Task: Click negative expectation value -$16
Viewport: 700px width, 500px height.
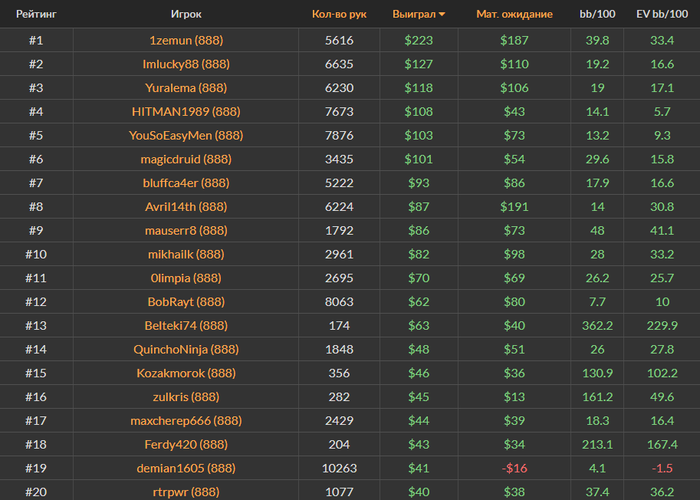Action: coord(514,468)
